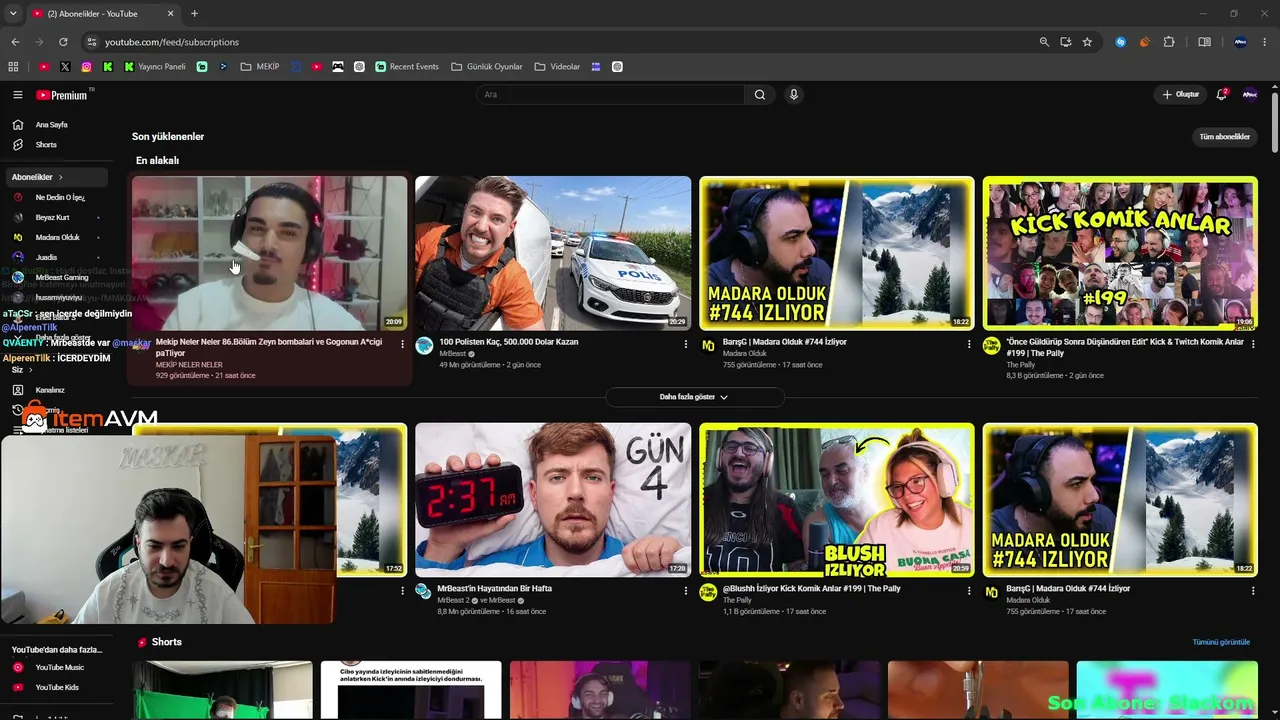Go back with the browser back arrow
The image size is (1280, 720).
(x=15, y=42)
